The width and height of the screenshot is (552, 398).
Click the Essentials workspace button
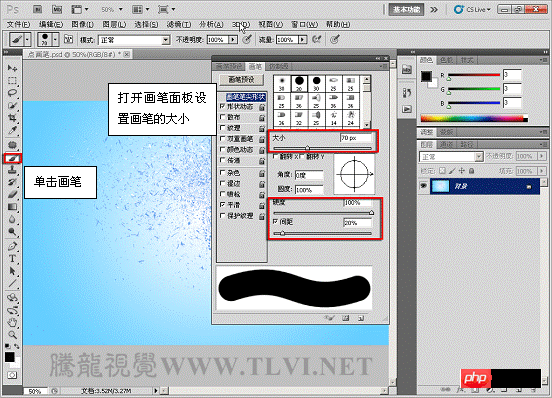tap(406, 10)
